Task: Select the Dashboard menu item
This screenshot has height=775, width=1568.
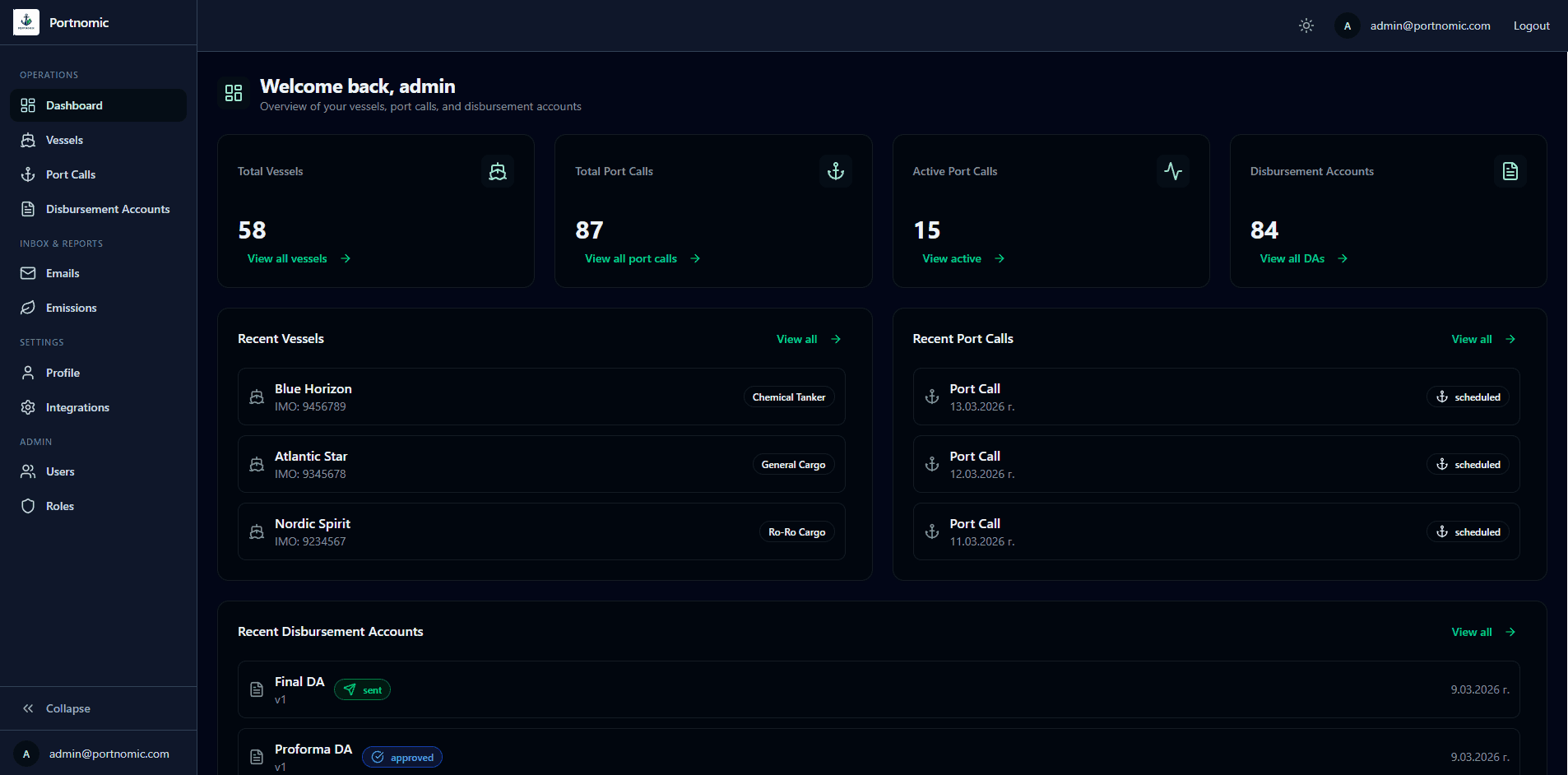Action: pyautogui.click(x=75, y=105)
